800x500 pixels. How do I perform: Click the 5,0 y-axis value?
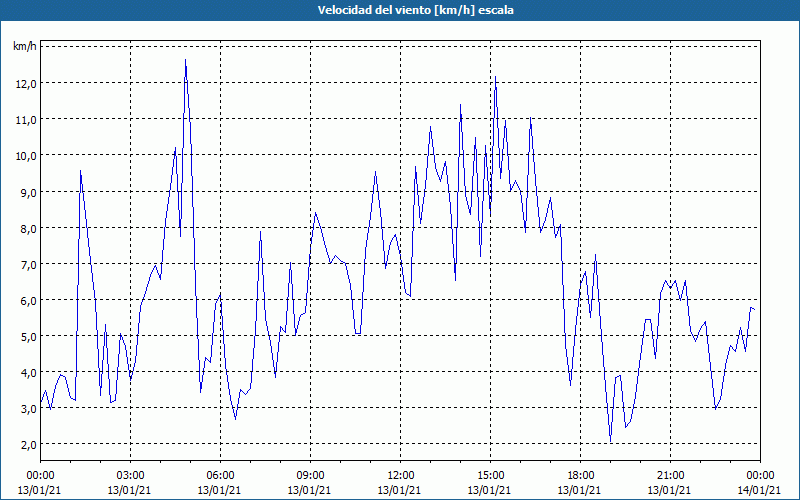28,337
